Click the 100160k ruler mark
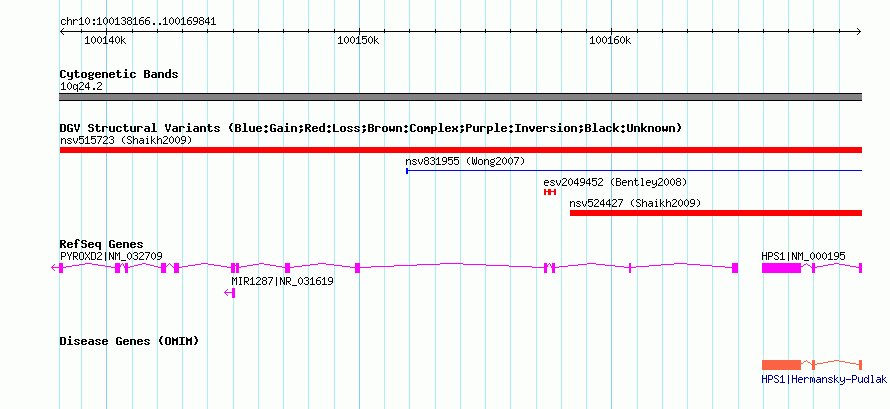Screen dimensions: 890x409 [x=610, y=41]
